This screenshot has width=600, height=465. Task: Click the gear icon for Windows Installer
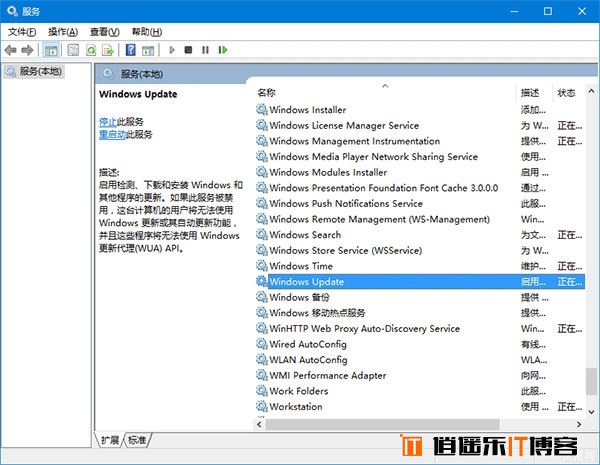tap(262, 110)
